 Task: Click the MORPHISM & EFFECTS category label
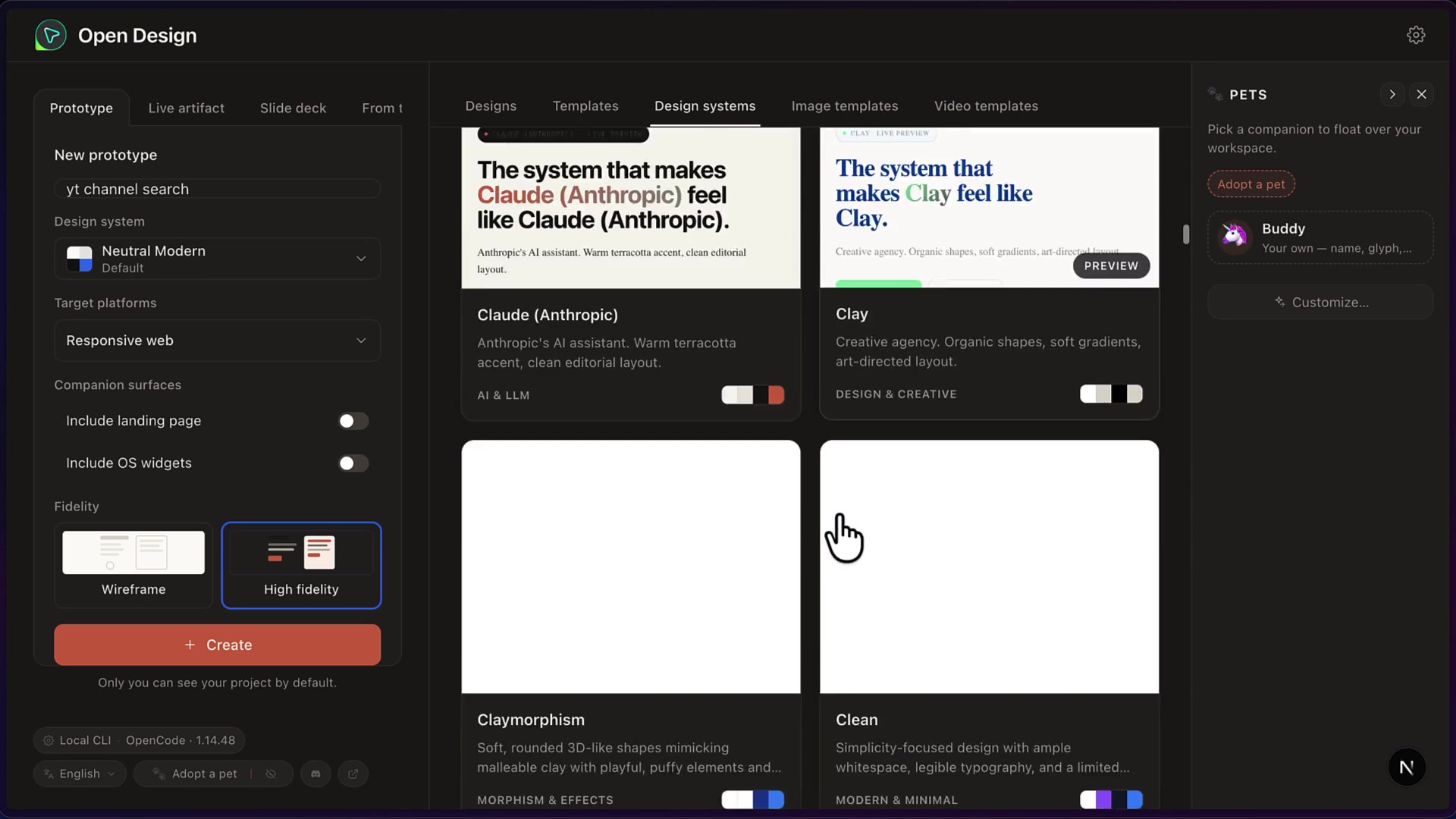coord(545,800)
